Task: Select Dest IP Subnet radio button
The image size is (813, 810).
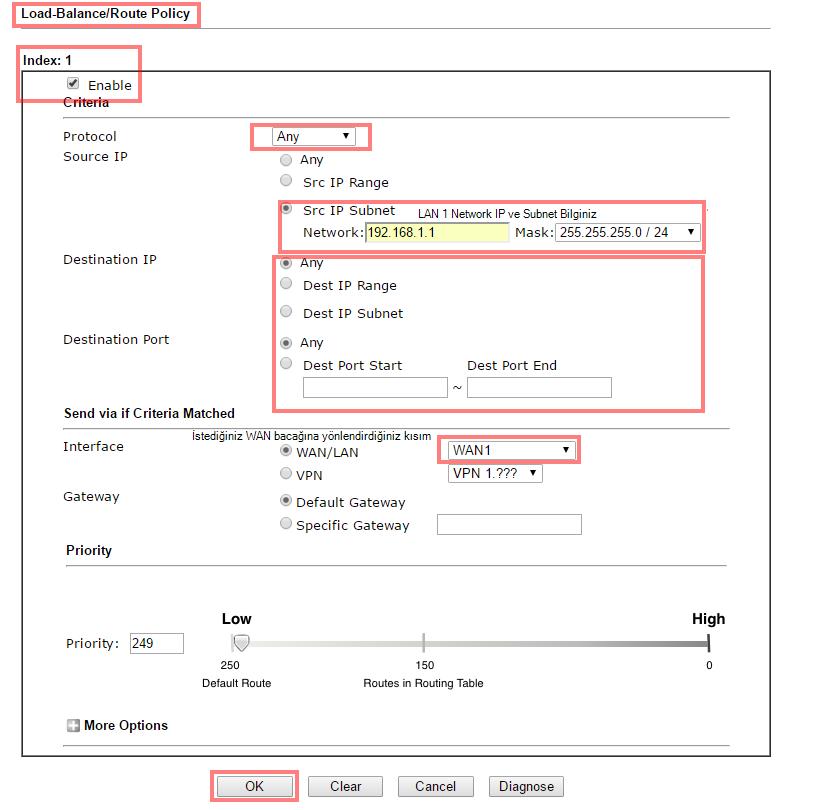Action: click(287, 312)
